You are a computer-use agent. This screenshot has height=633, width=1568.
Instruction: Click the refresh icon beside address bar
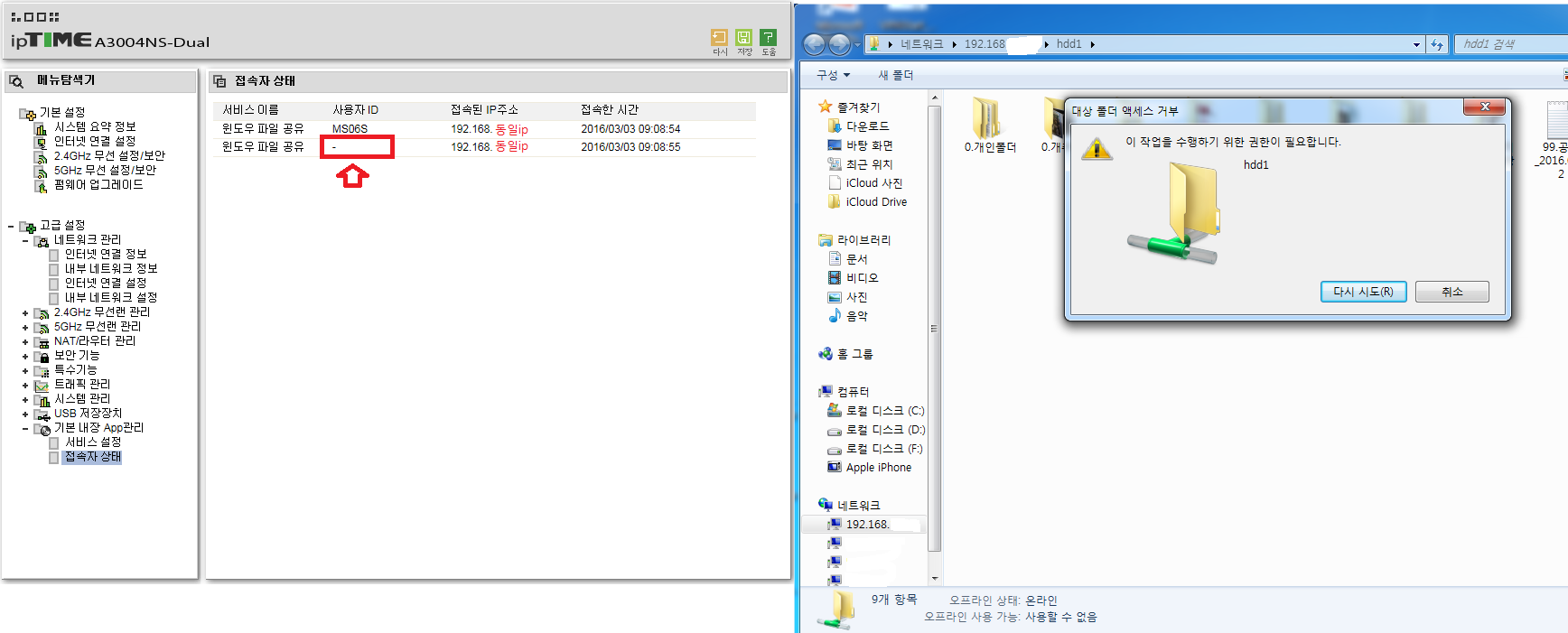tap(1437, 44)
